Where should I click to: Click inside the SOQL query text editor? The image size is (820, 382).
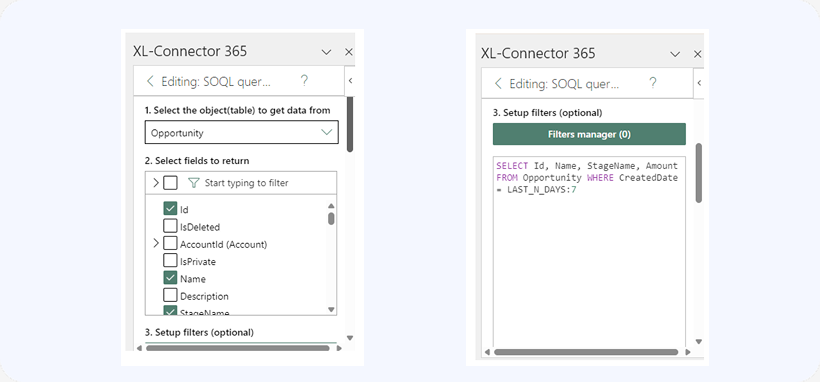pyautogui.click(x=589, y=251)
